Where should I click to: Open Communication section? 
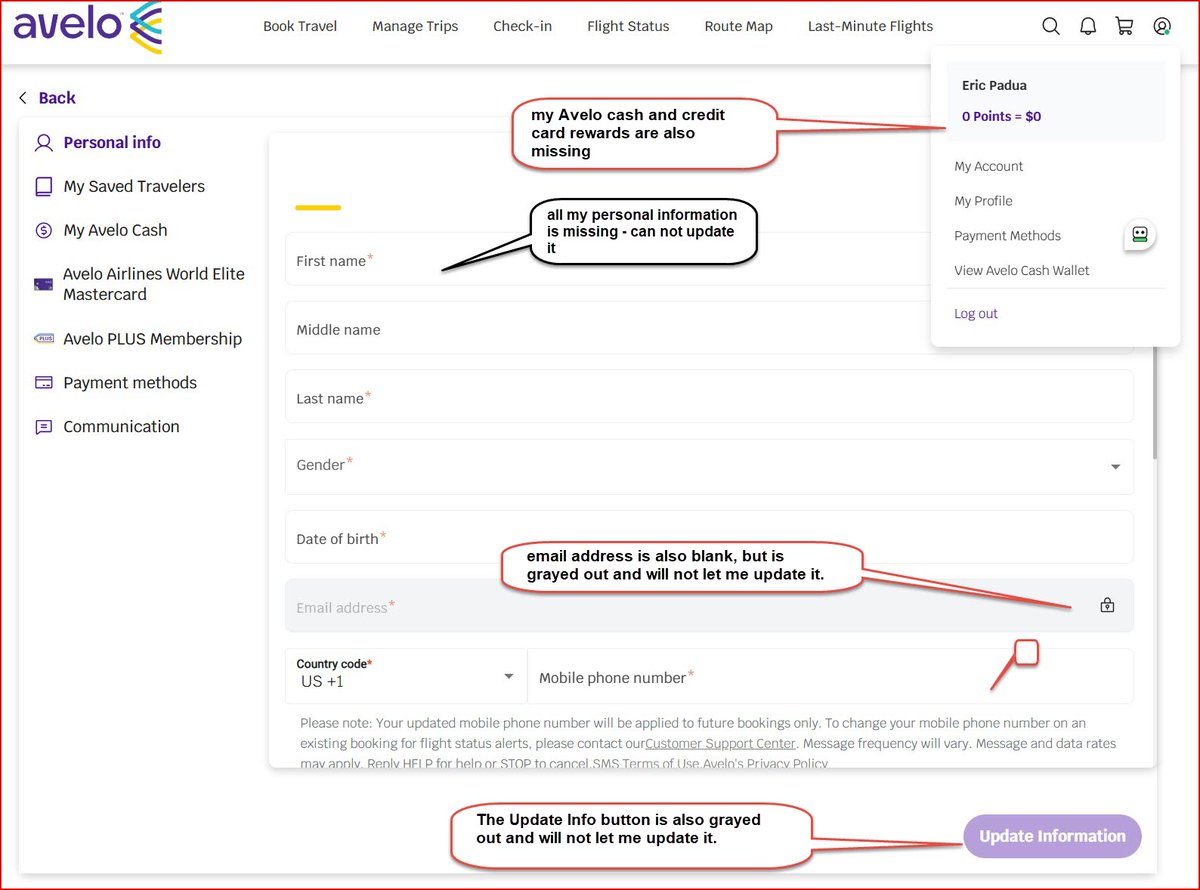pos(121,427)
